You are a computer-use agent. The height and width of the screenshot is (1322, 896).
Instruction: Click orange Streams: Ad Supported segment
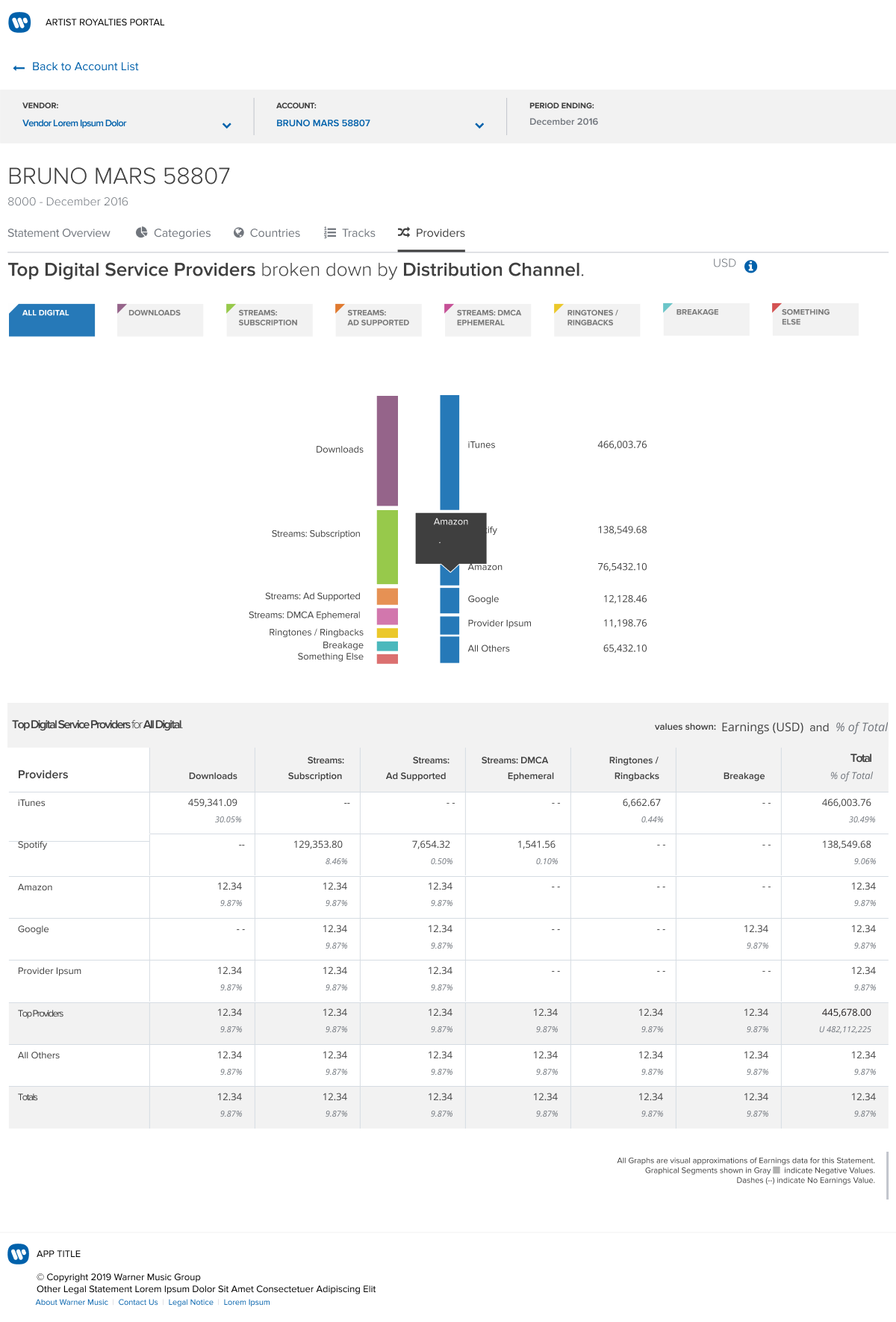point(388,596)
